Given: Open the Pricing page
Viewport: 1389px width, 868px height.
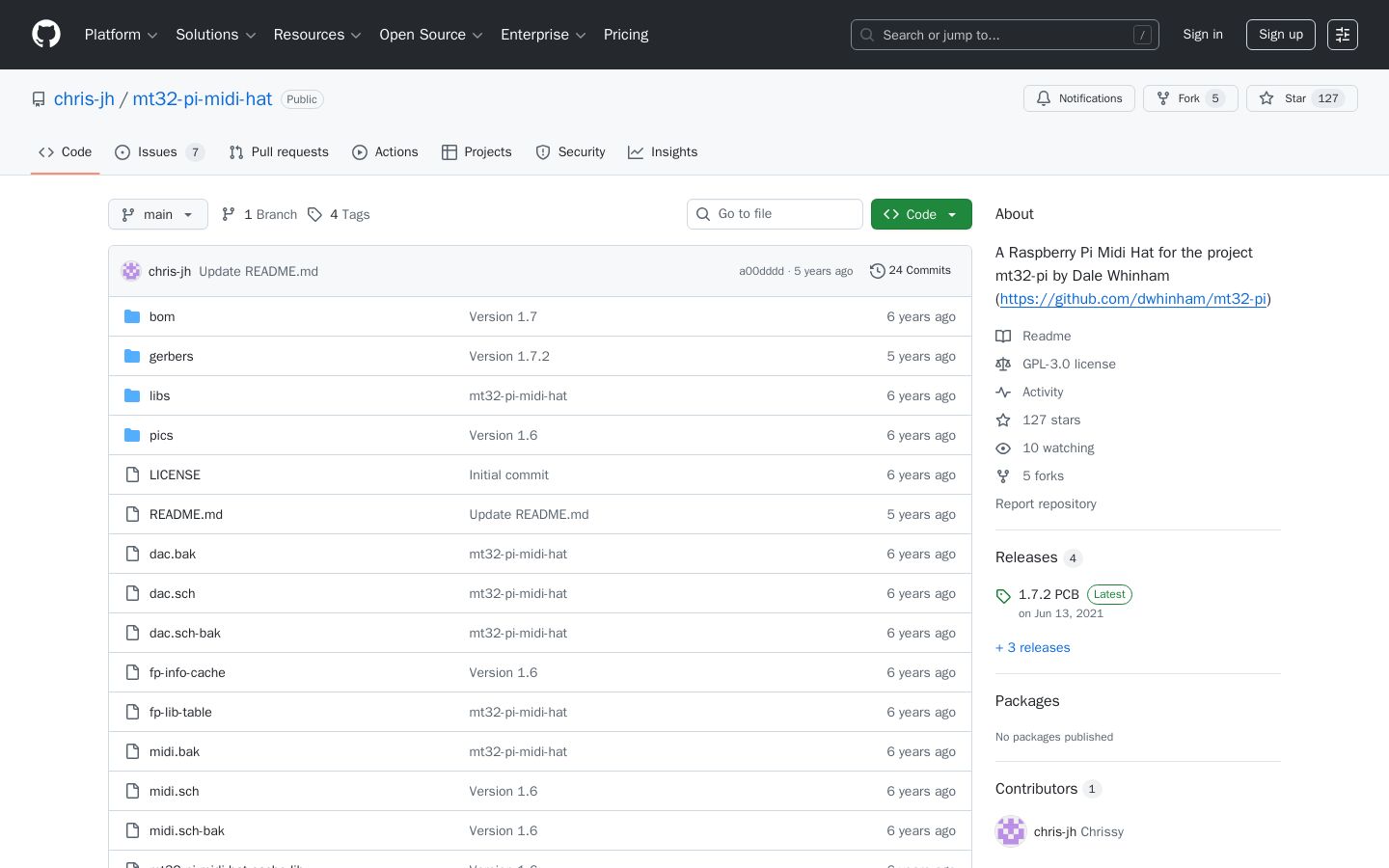Looking at the screenshot, I should (x=626, y=35).
